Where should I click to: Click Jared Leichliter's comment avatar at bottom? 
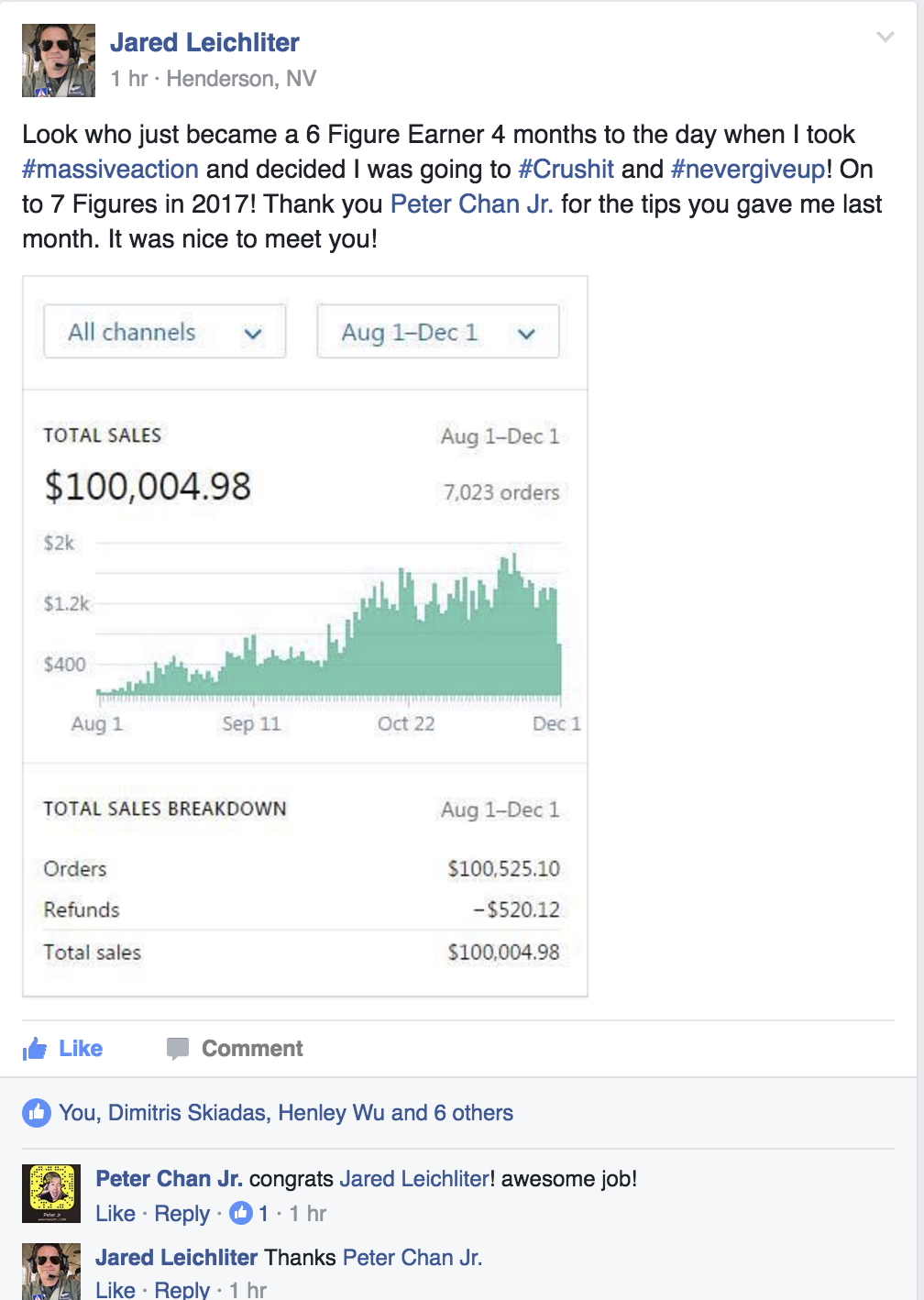tap(51, 1272)
